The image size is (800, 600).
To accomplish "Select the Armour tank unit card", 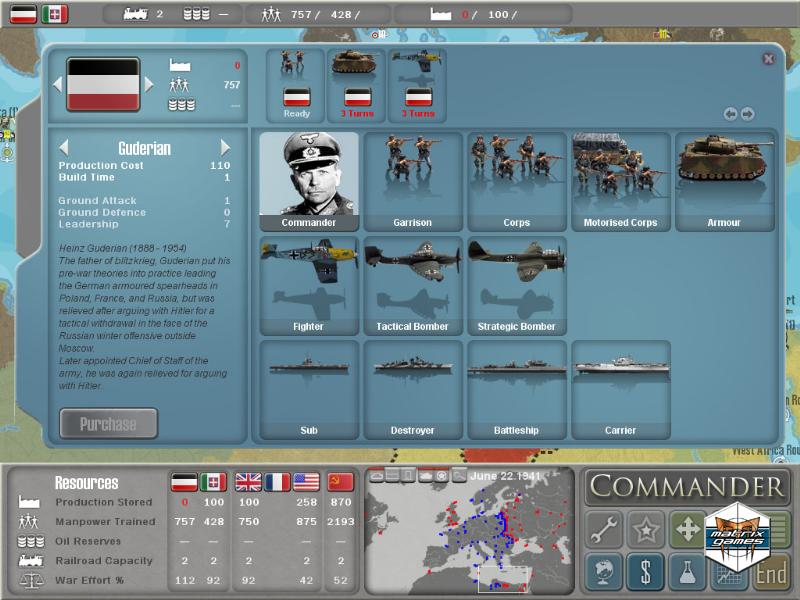I will [724, 182].
